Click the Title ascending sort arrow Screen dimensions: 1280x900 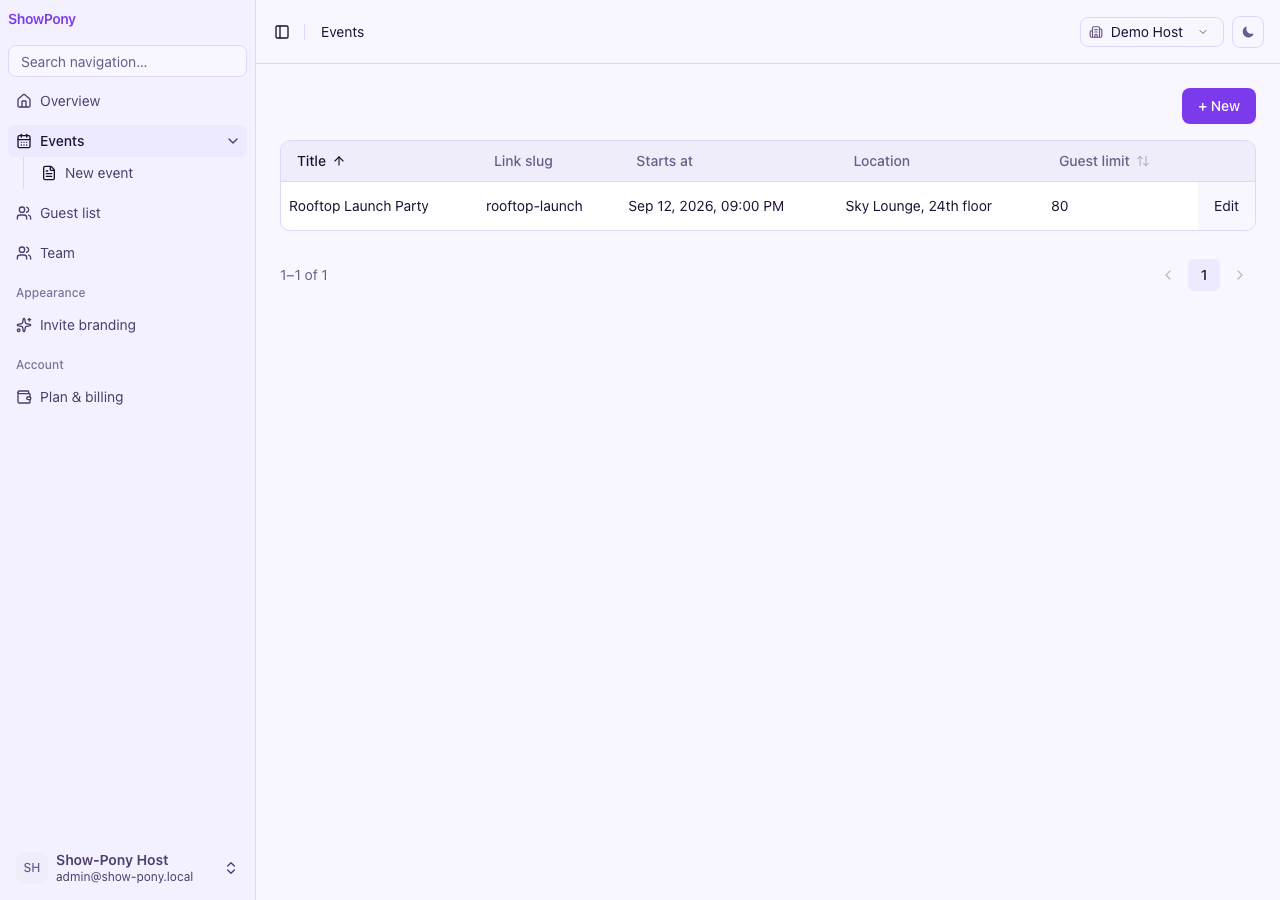pyautogui.click(x=339, y=161)
